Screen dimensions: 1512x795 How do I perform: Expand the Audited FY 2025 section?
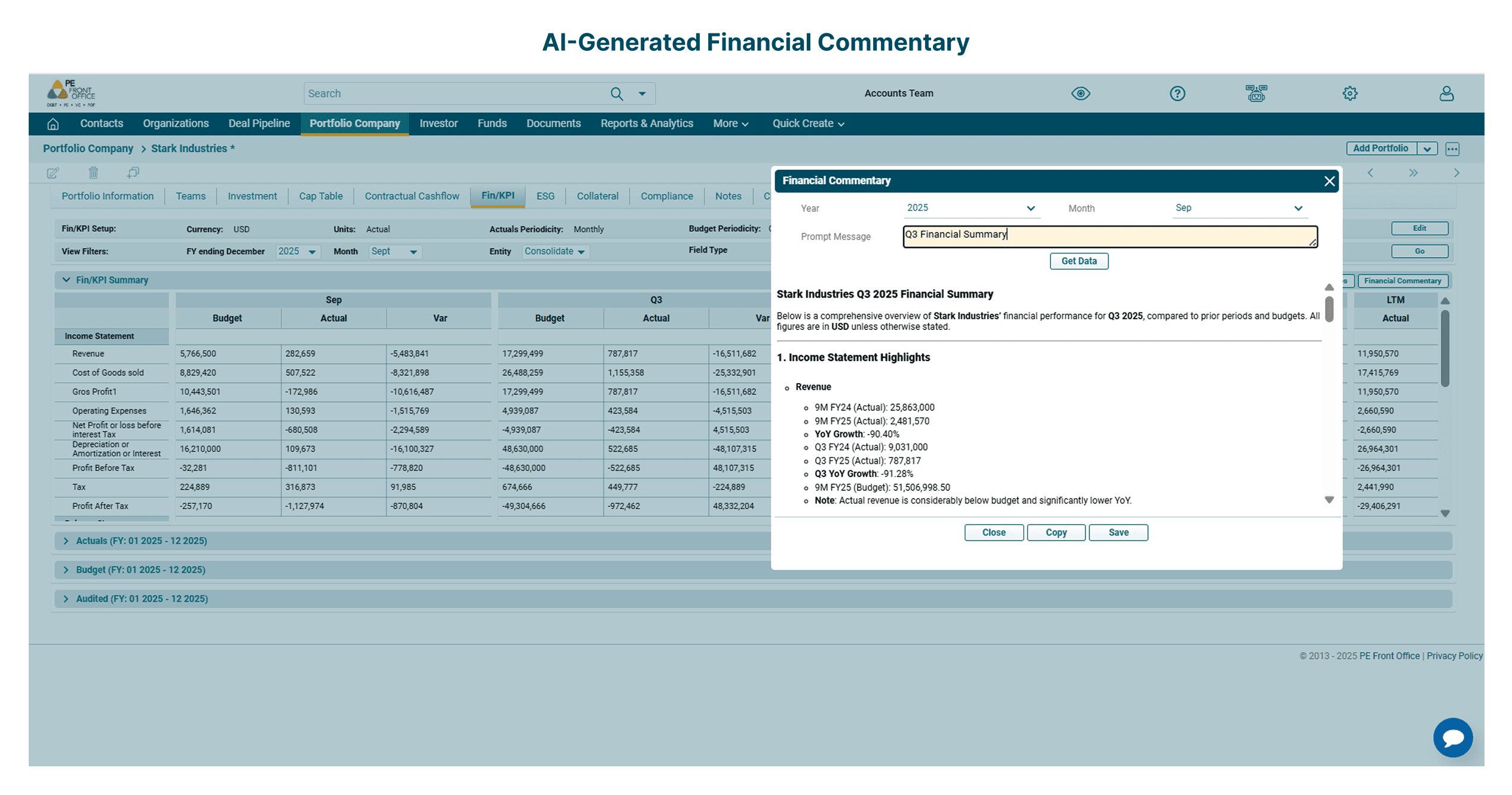(66, 599)
